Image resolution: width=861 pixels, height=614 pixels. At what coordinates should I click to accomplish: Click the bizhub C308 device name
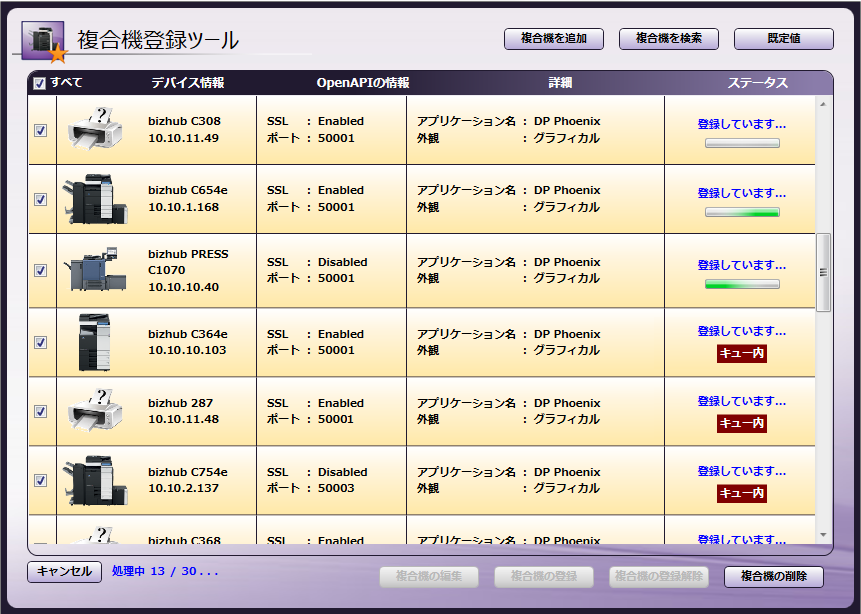tap(184, 121)
